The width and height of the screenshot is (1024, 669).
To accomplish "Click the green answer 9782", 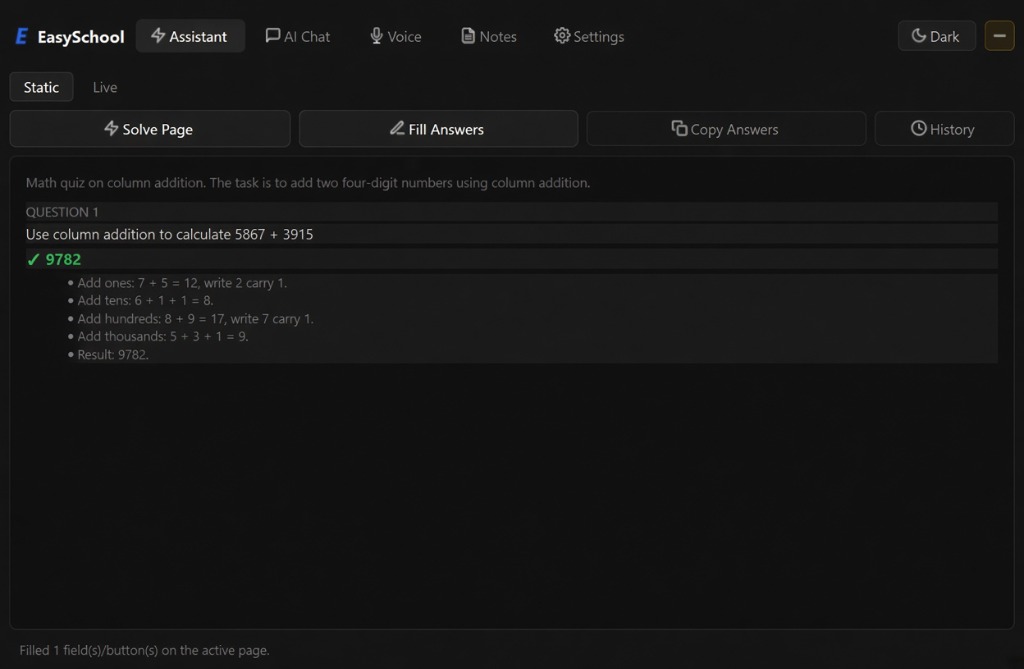I will pos(63,259).
